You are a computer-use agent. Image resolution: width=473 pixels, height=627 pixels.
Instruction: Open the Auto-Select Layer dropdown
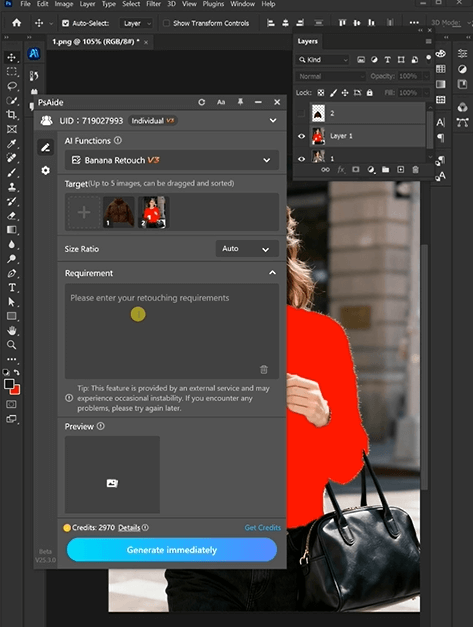pyautogui.click(x=136, y=23)
